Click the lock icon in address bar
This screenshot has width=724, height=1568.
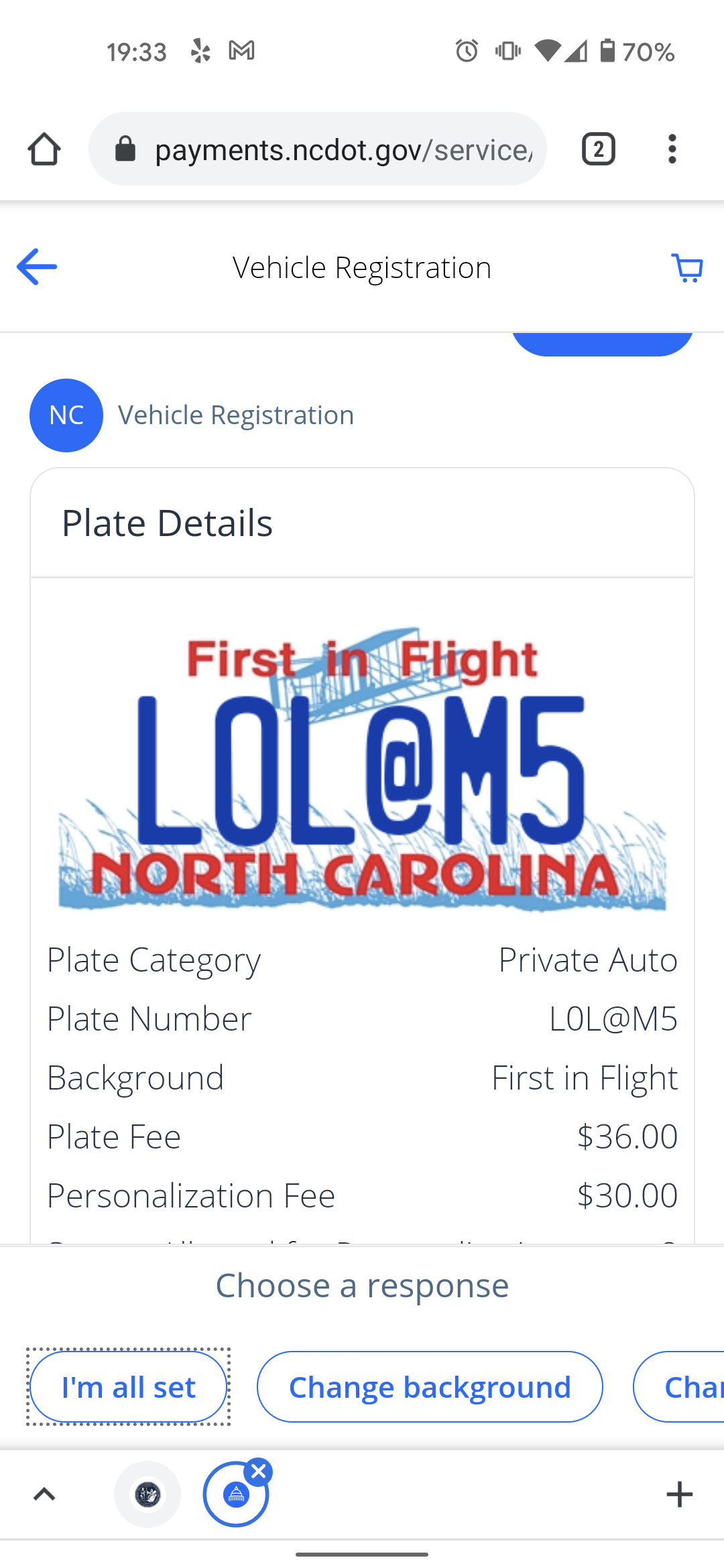[x=125, y=149]
